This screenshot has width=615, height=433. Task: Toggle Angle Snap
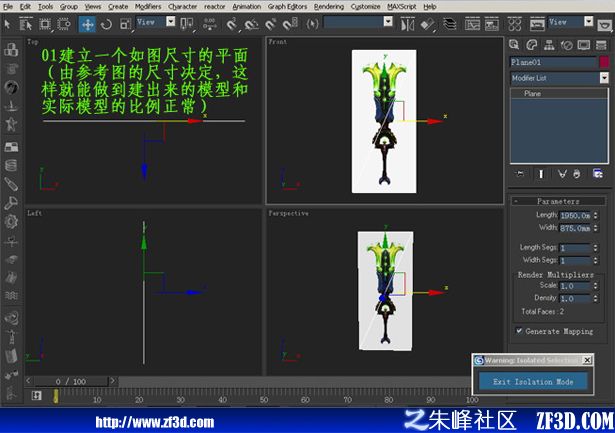251,24
